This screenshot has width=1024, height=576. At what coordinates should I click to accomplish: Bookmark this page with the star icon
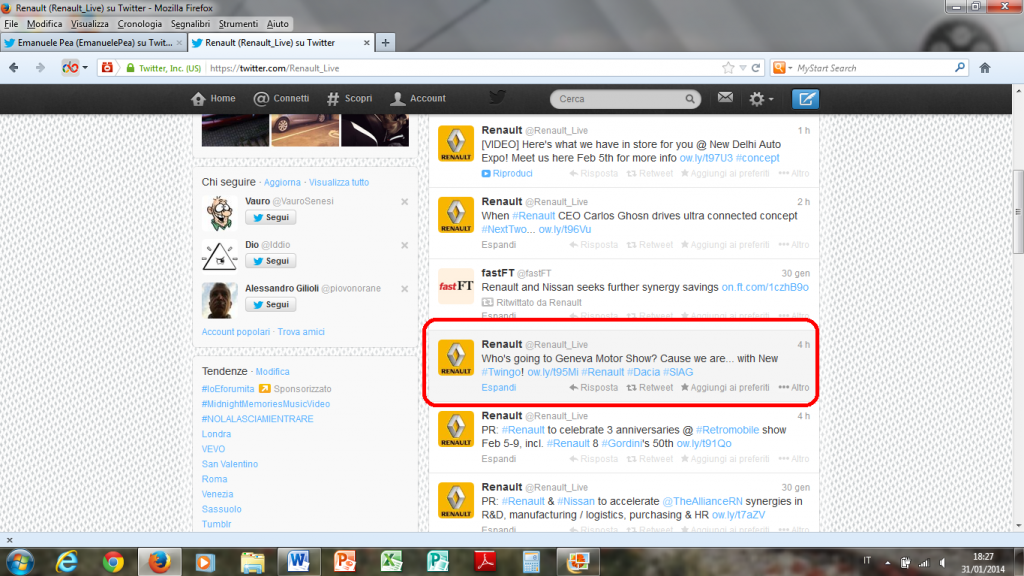point(728,68)
